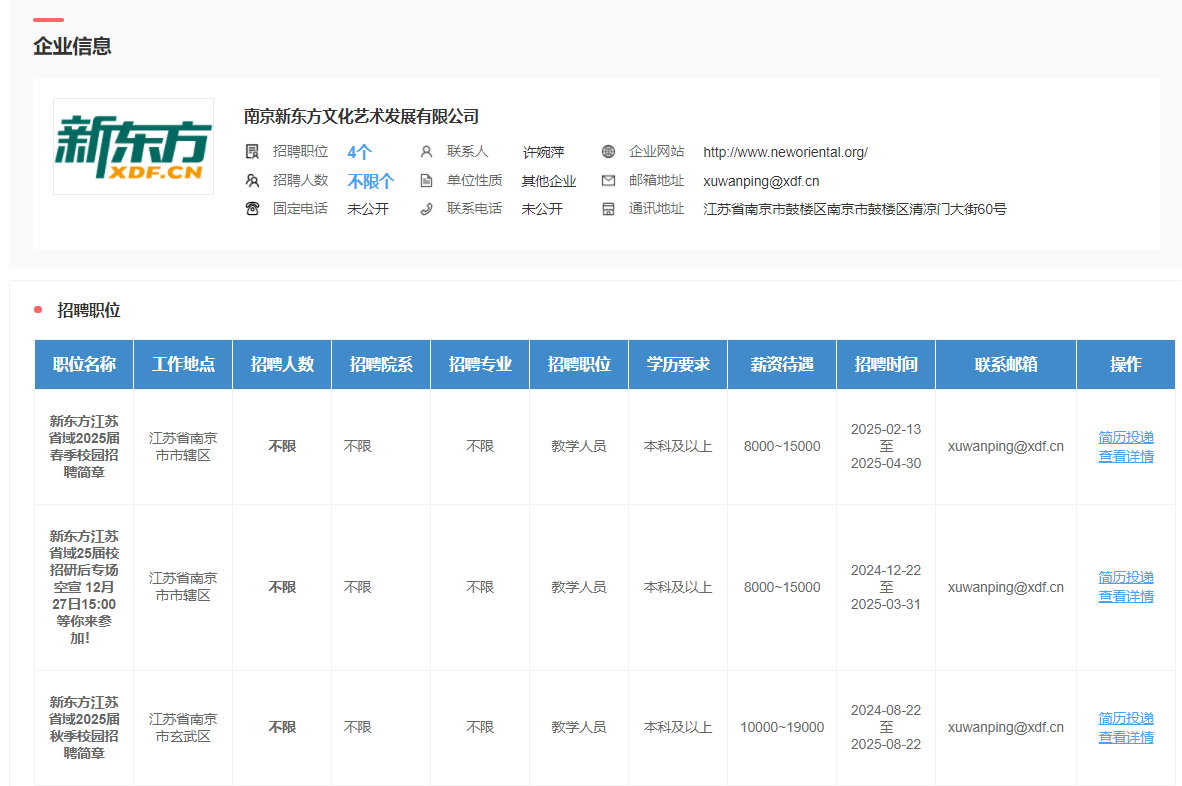Open 查看详情 for the 秋季校园招聘 job
The image size is (1182, 786).
[1125, 737]
